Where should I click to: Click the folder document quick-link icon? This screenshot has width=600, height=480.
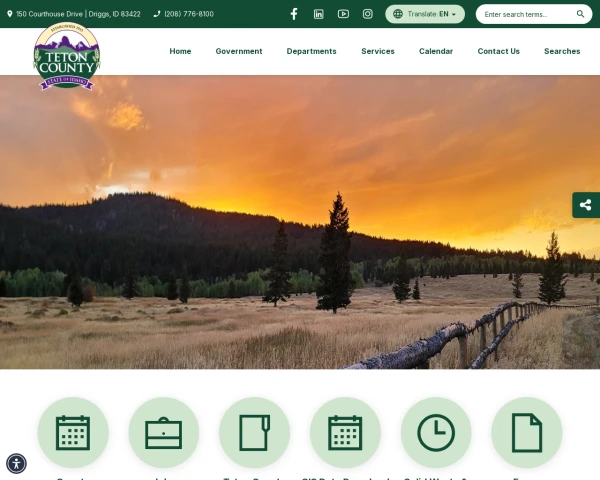coord(254,433)
